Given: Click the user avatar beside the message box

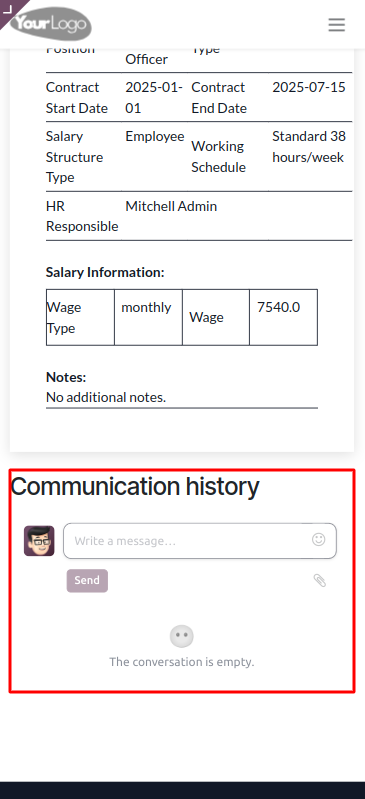Looking at the screenshot, I should click(39, 541).
